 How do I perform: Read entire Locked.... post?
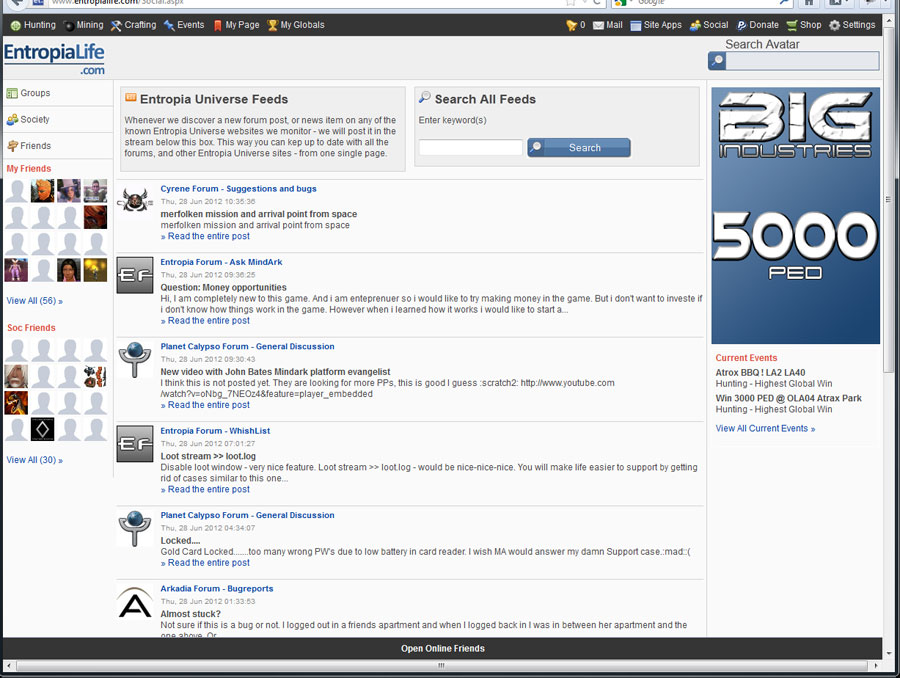coord(205,563)
